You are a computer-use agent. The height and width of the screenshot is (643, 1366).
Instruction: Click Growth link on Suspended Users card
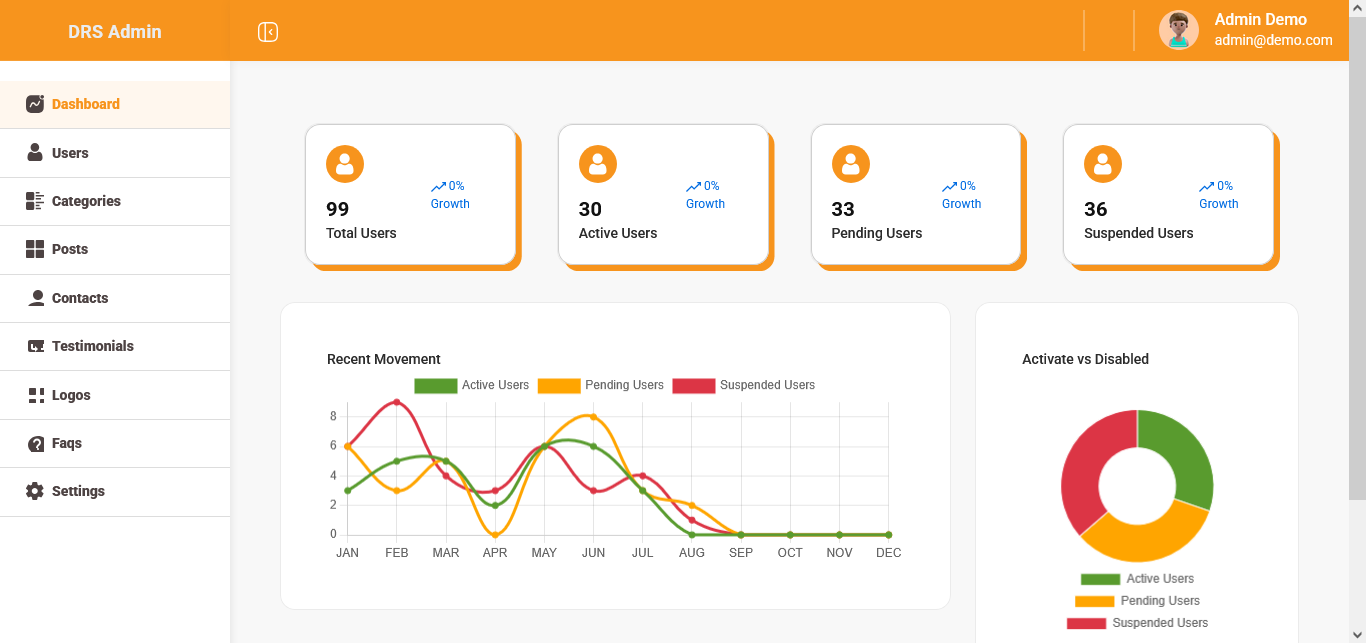pos(1218,204)
